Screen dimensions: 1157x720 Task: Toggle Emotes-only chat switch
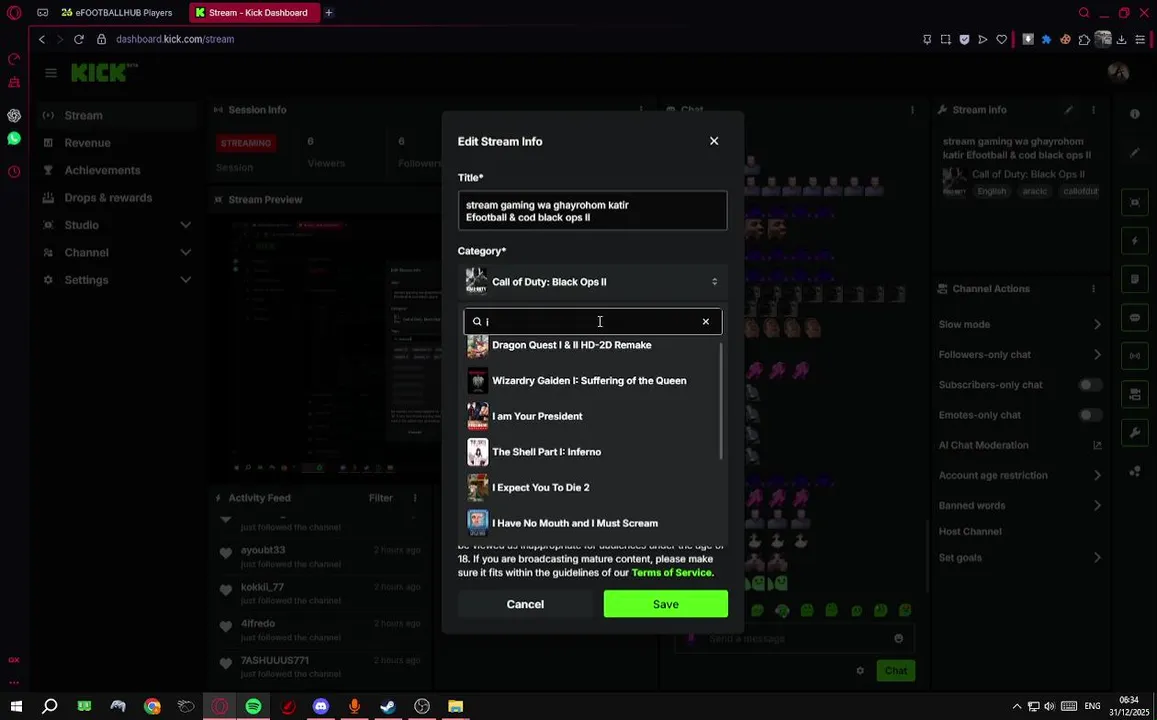1089,415
